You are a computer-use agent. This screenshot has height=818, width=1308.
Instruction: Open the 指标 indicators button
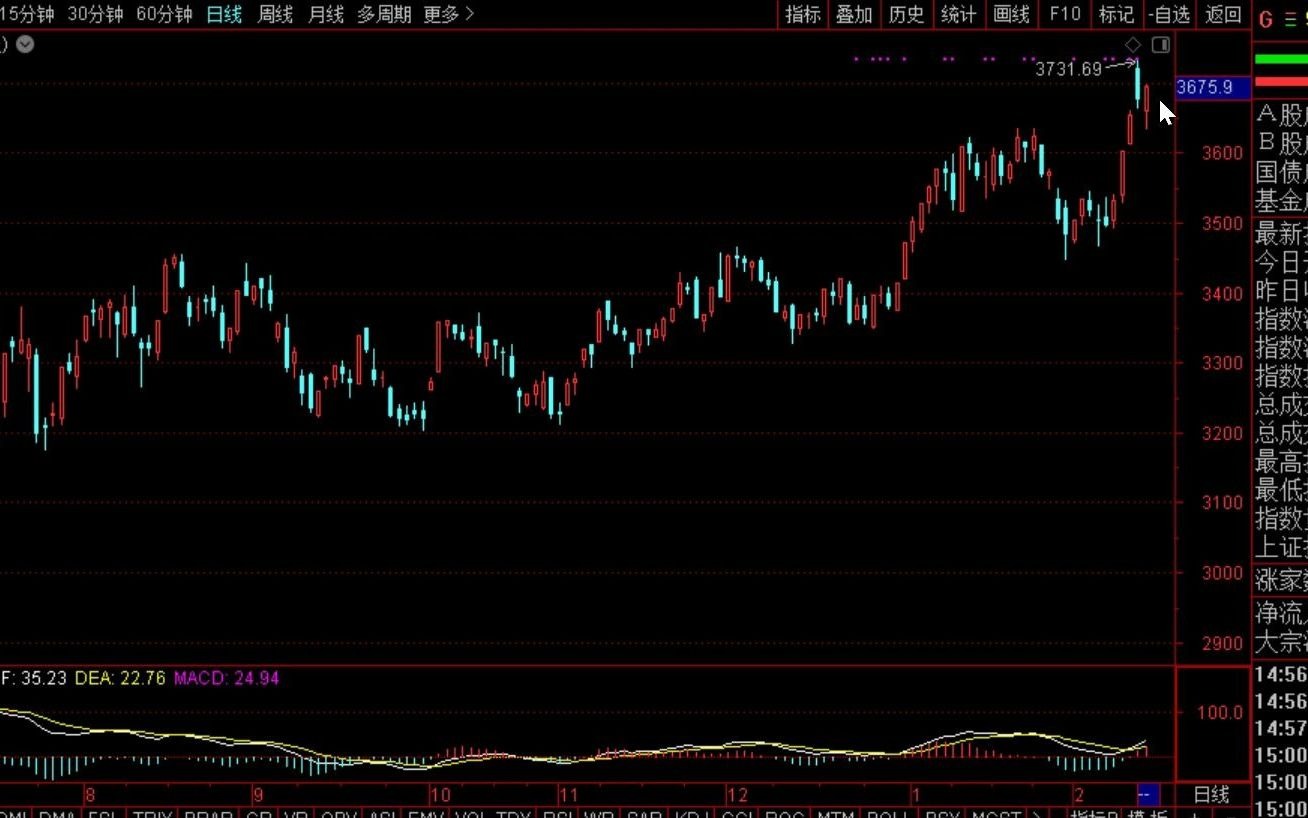pyautogui.click(x=803, y=14)
